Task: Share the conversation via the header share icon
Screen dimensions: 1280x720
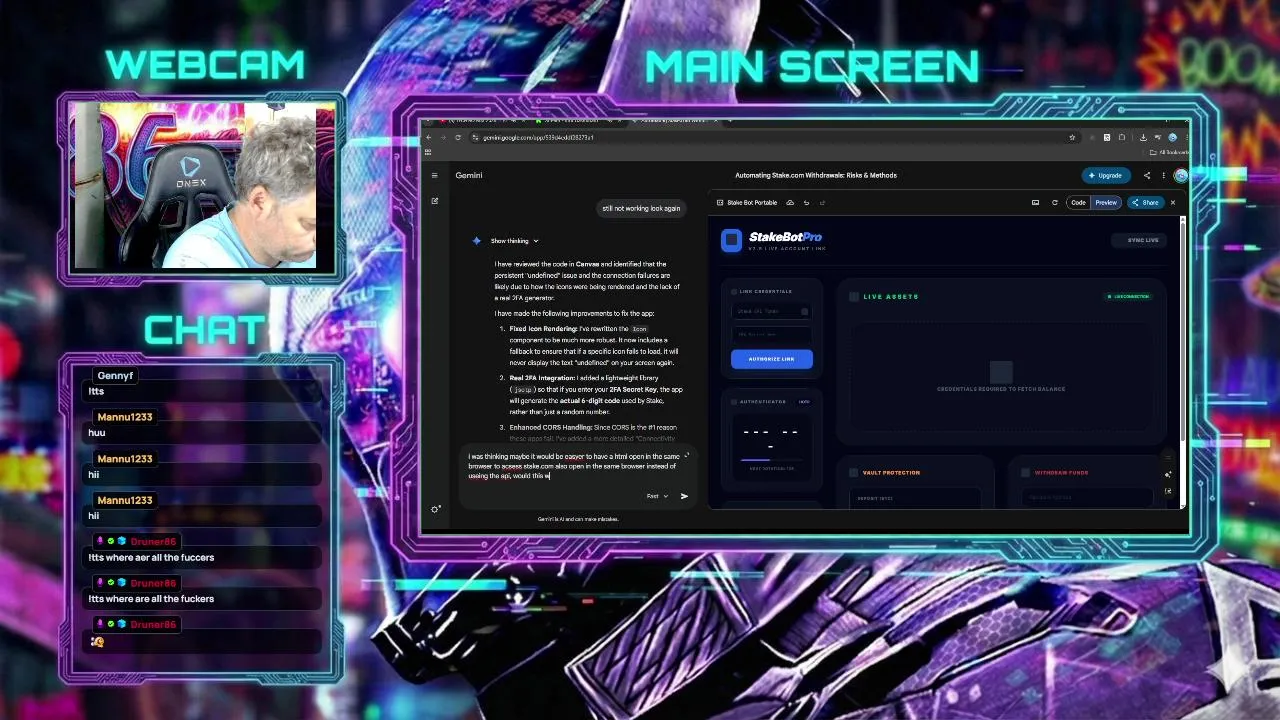Action: point(1147,175)
